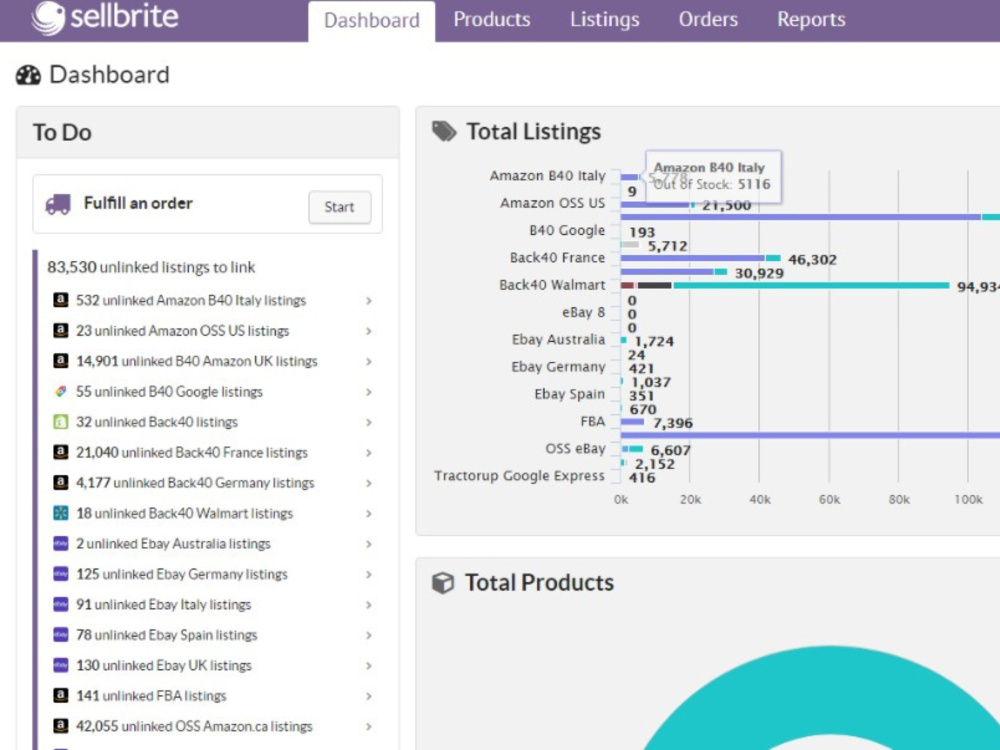Open 125 unlinked Ebay Germany listings
Image resolution: width=1000 pixels, height=750 pixels.
point(182,574)
